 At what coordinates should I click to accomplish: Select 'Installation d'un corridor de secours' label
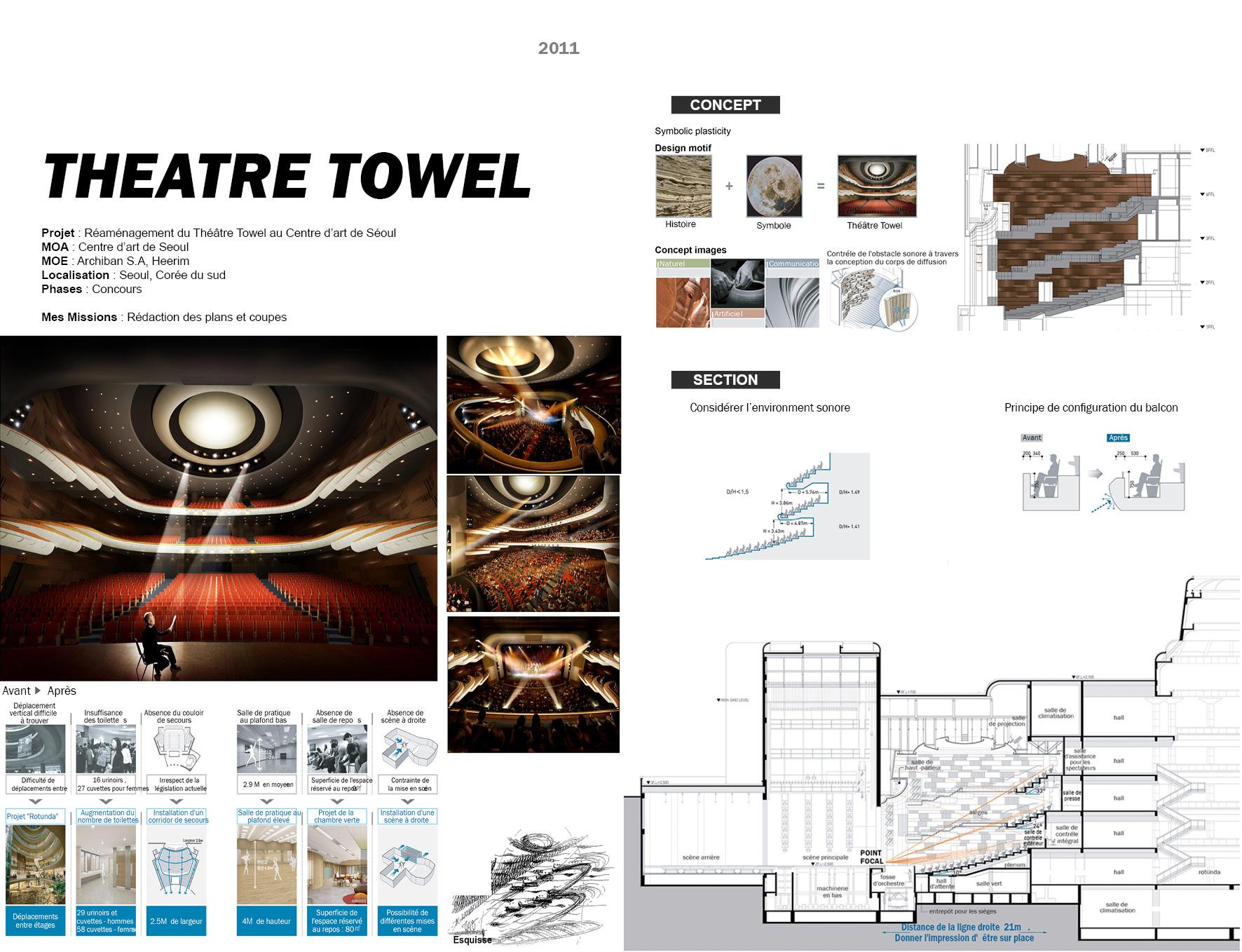pyautogui.click(x=177, y=817)
